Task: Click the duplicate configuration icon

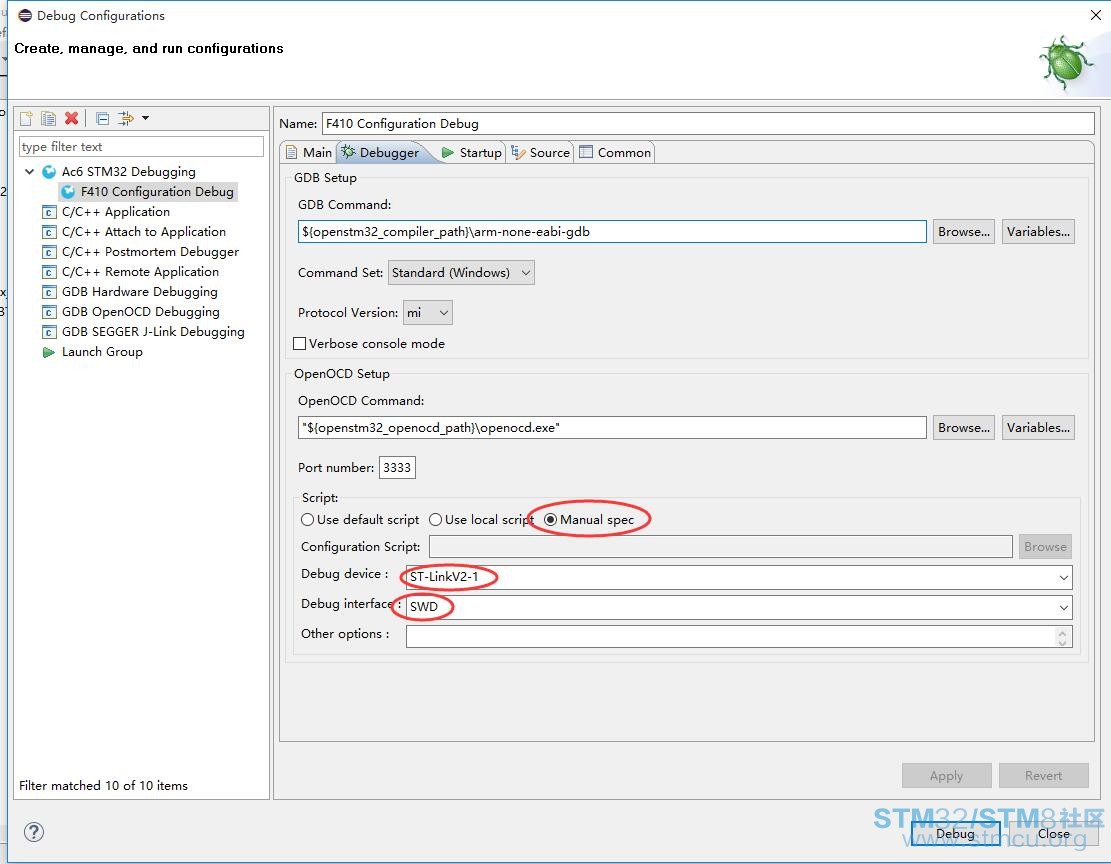Action: coord(48,118)
